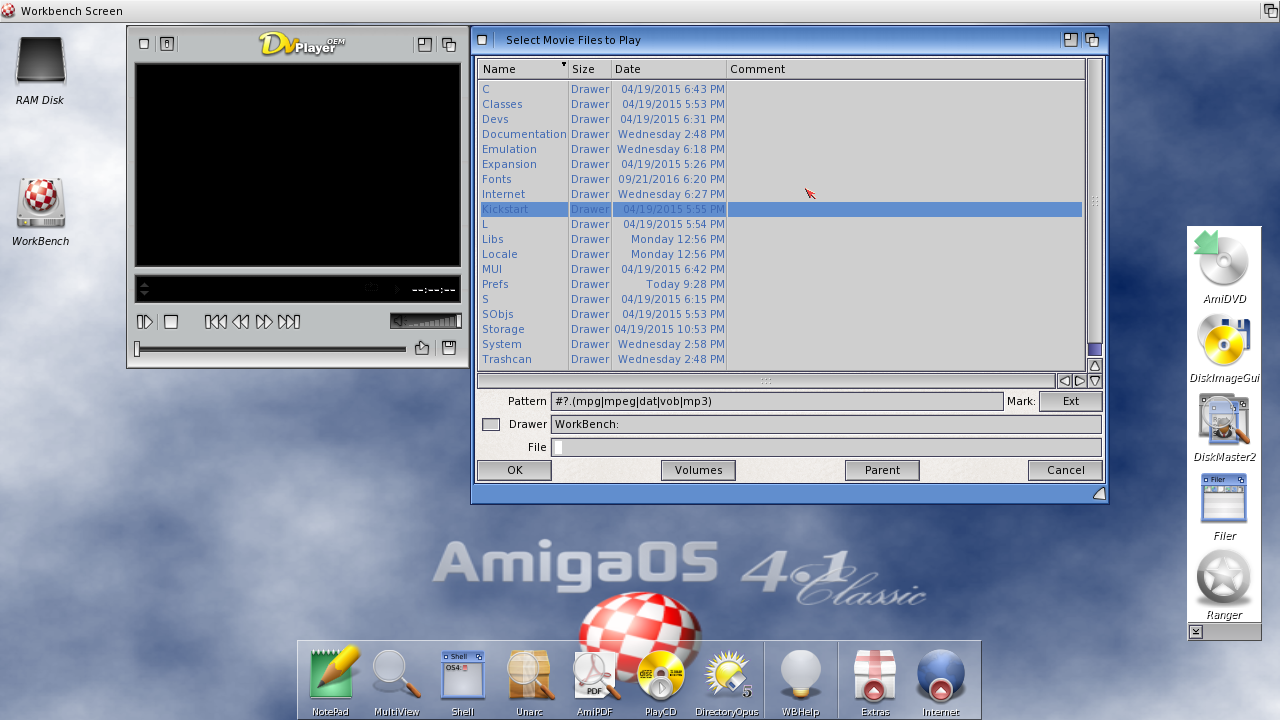Launch AmiDVD from the side dock

pos(1224,267)
